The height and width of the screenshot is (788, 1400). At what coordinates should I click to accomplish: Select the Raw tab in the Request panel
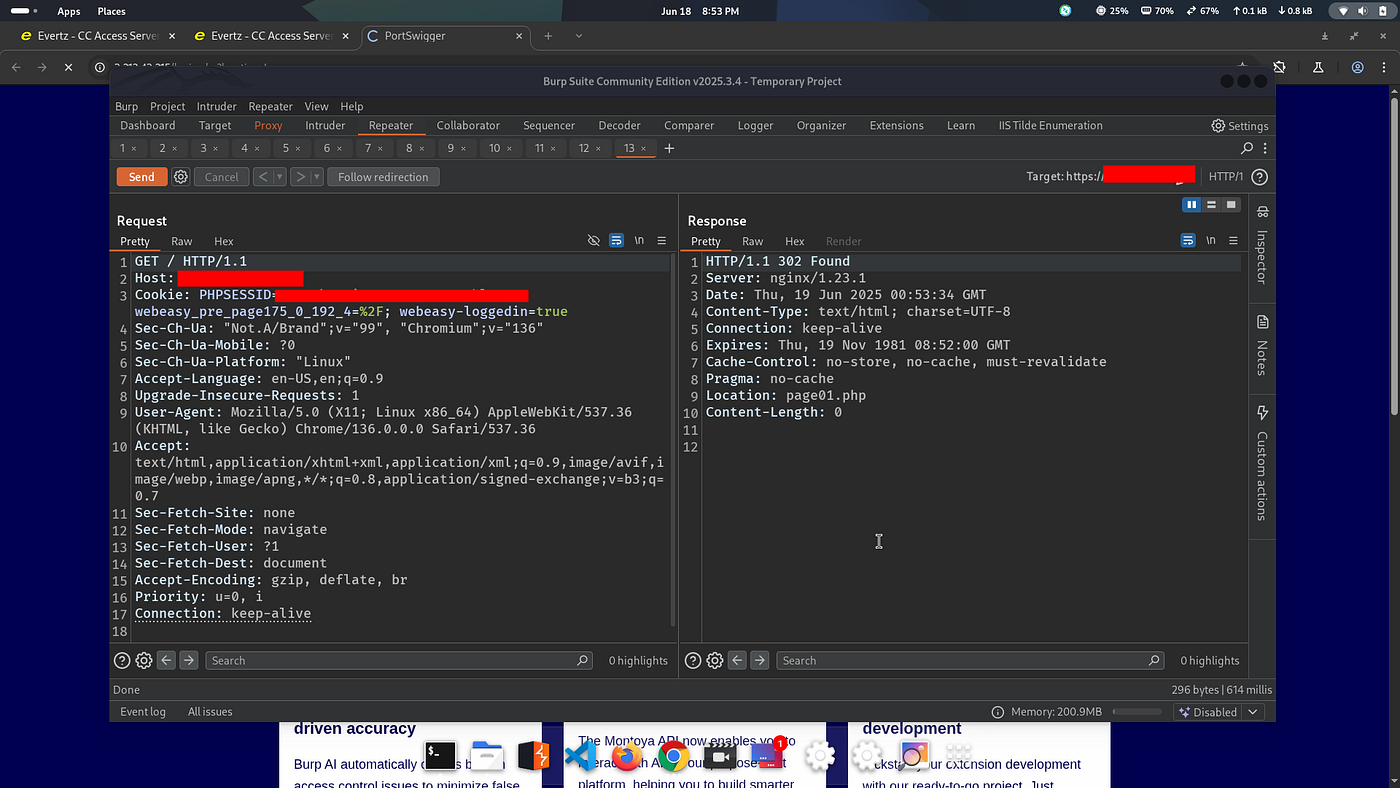click(181, 241)
